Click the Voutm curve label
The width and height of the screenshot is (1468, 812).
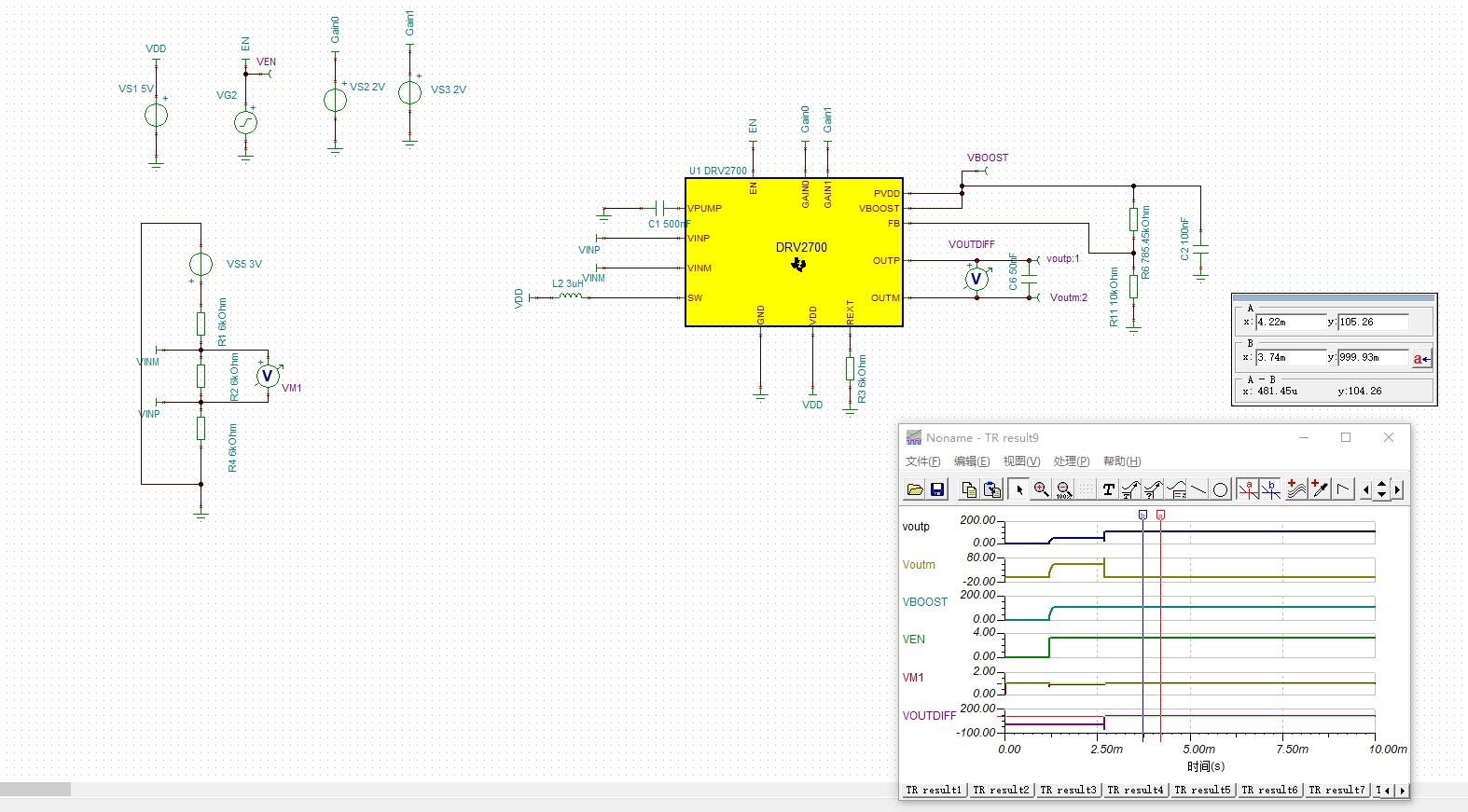(x=919, y=565)
